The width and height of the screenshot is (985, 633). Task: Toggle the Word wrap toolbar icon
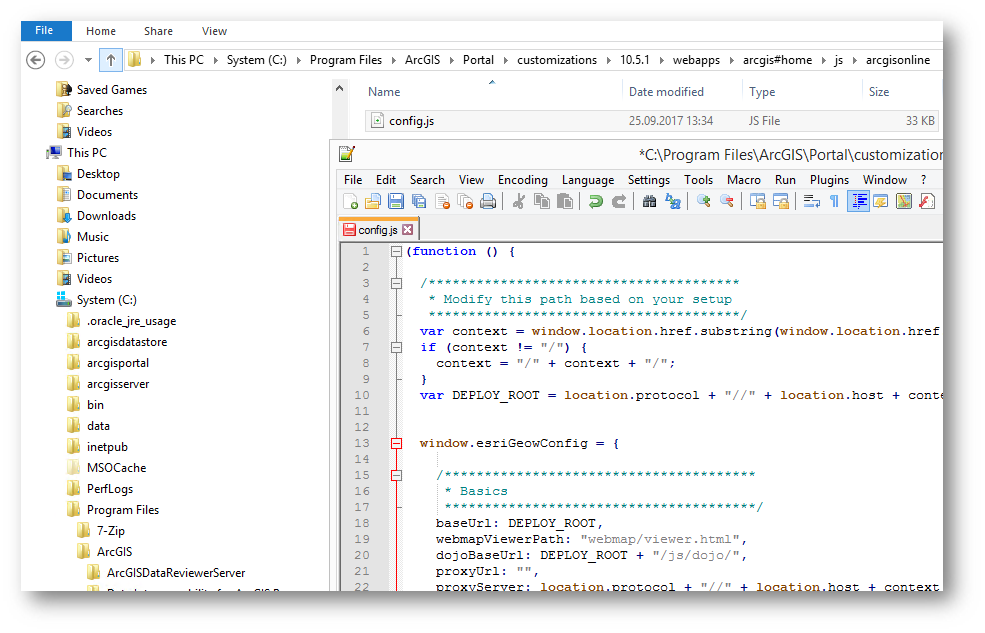coord(812,201)
